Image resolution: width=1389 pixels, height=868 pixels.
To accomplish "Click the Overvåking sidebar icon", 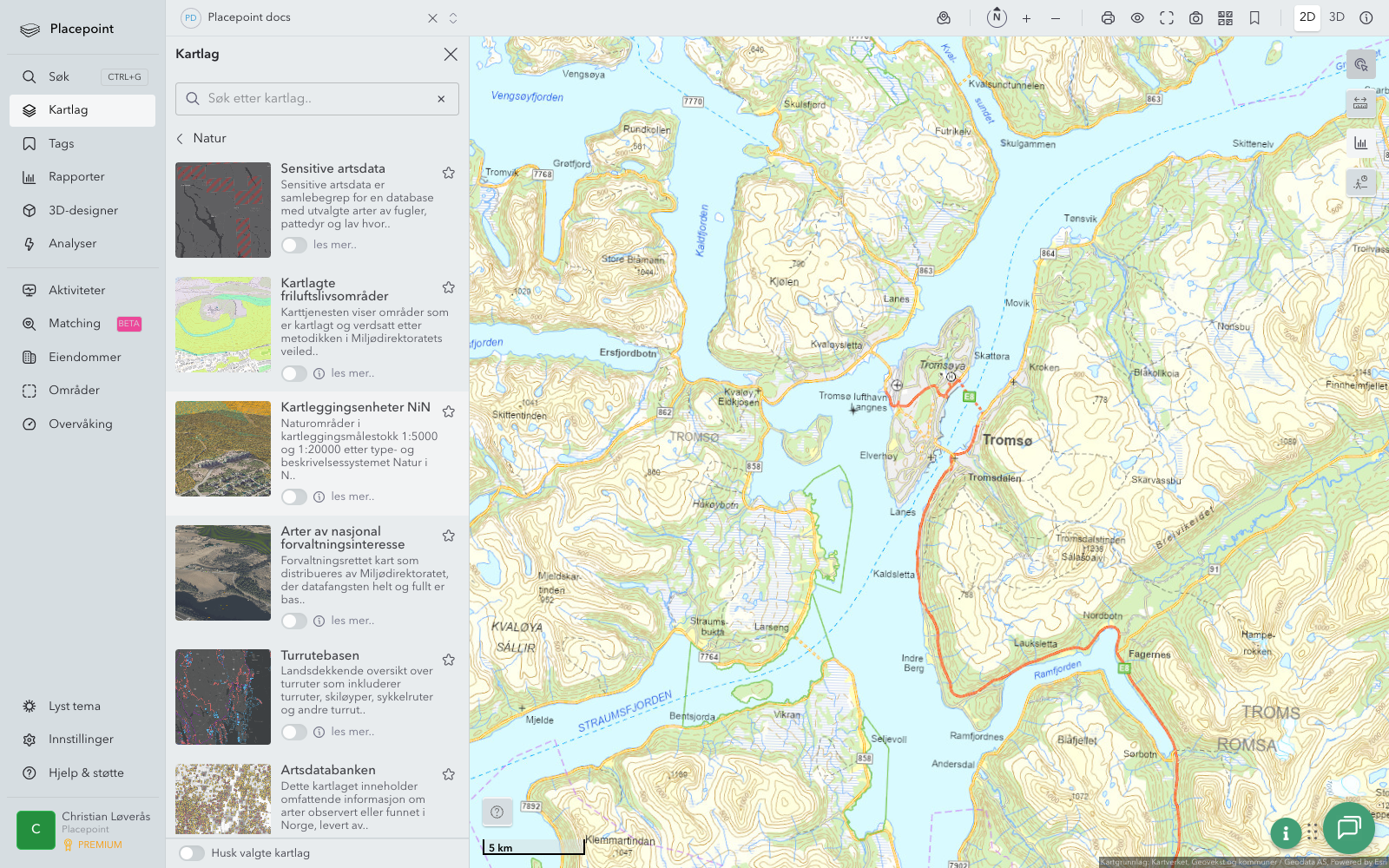I will coord(30,424).
